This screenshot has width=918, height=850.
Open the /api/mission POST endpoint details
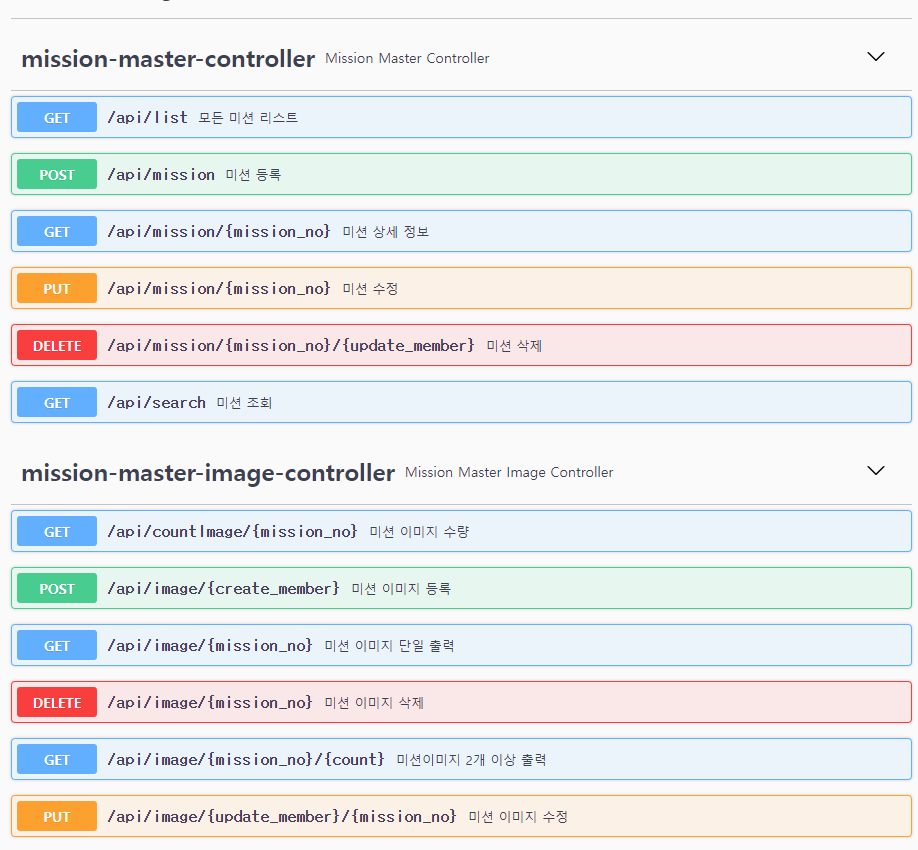460,174
